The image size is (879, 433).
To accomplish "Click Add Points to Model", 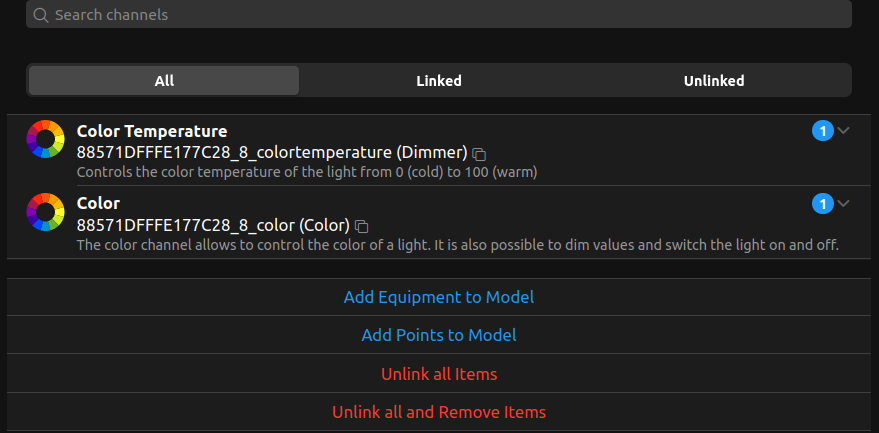I will point(439,335).
